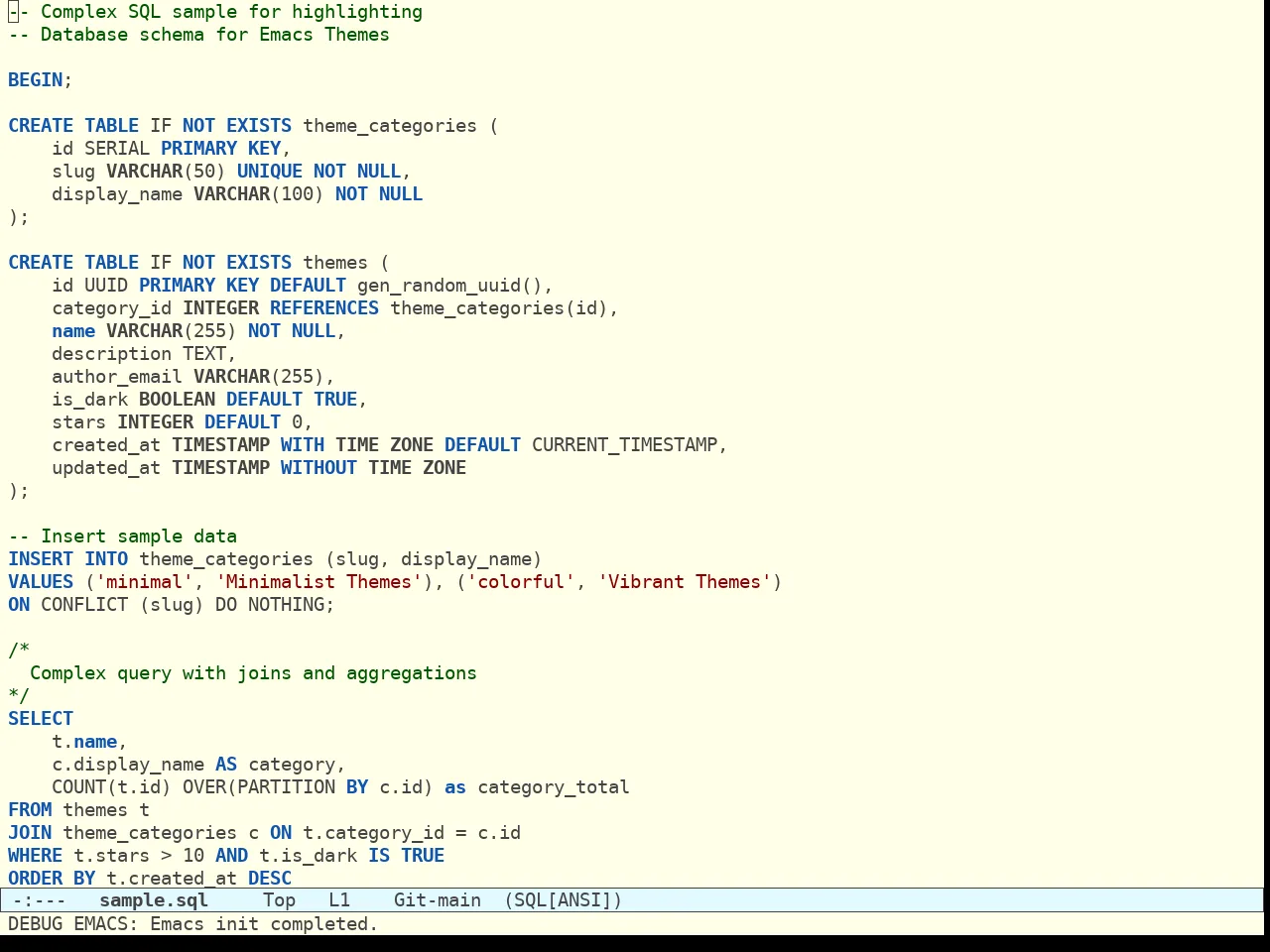Click 'SERIAL' type in the id column line

pos(117,149)
